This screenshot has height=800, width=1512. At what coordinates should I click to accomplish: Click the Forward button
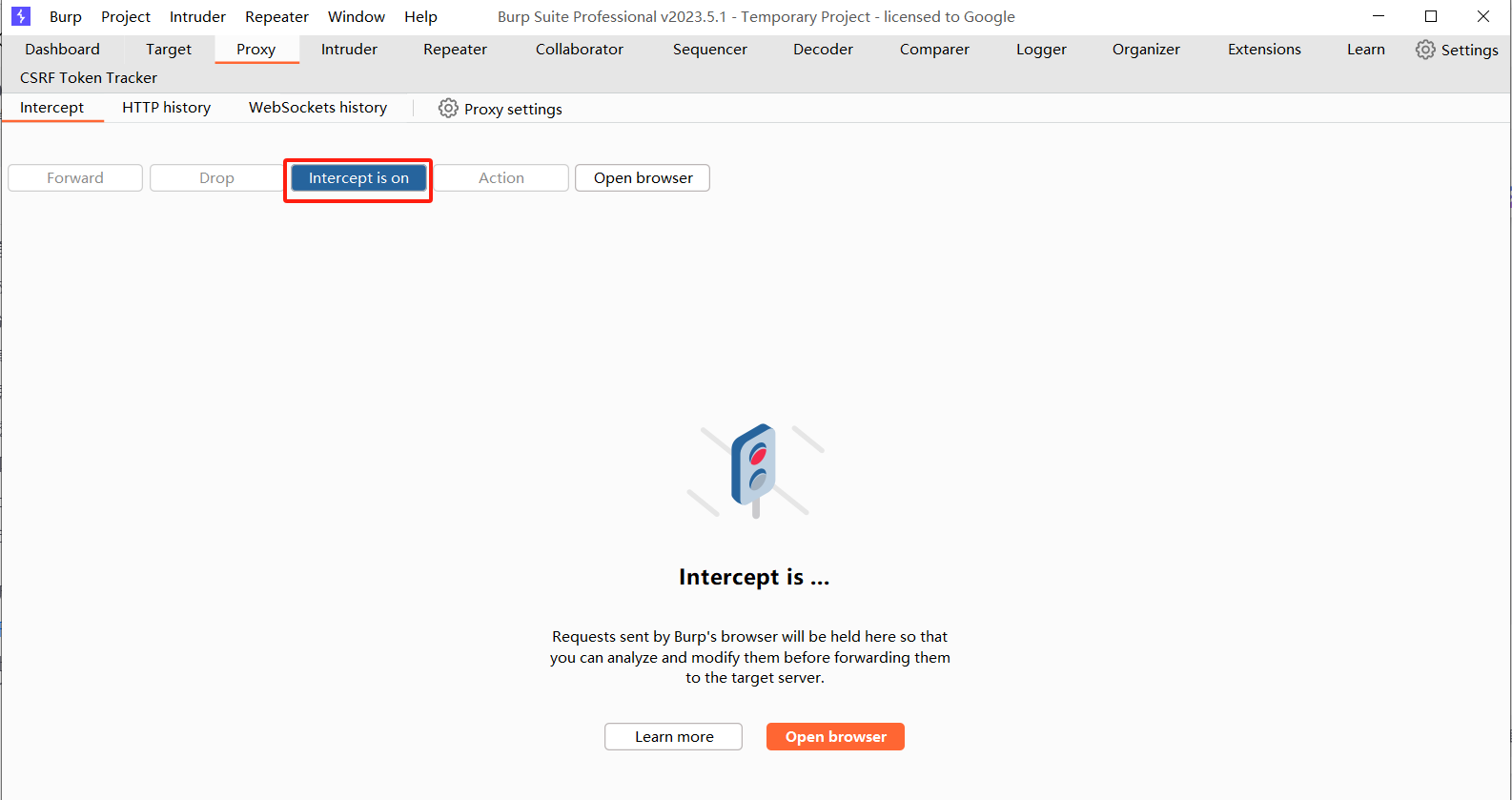click(75, 178)
